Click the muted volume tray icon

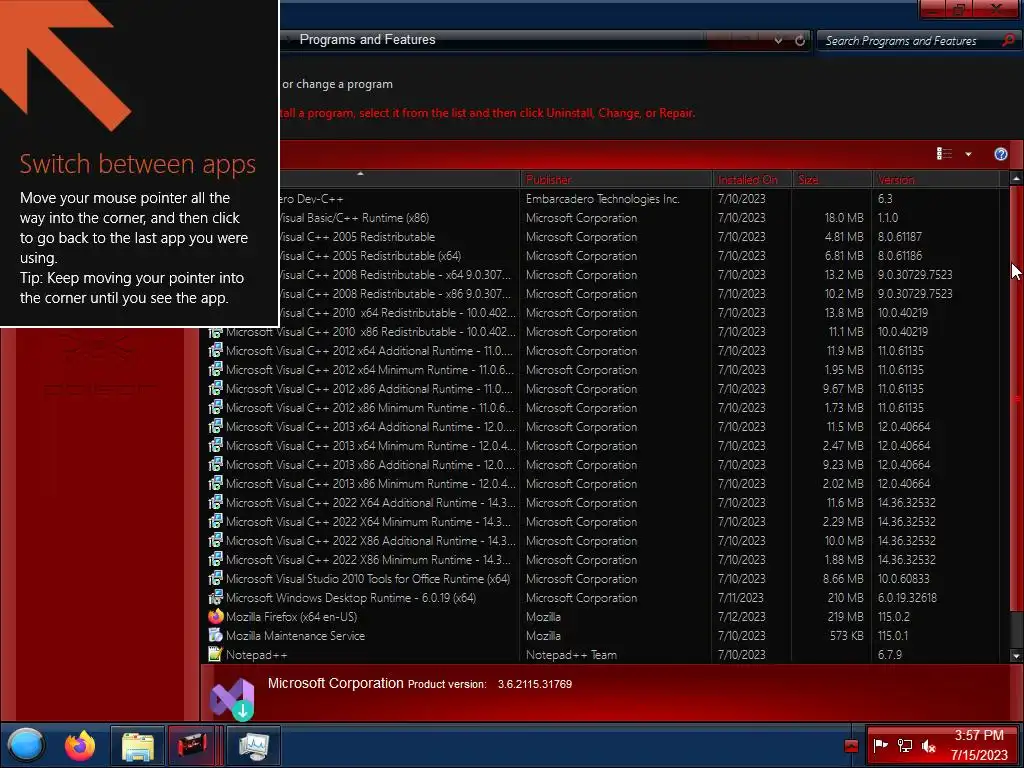[x=928, y=745]
